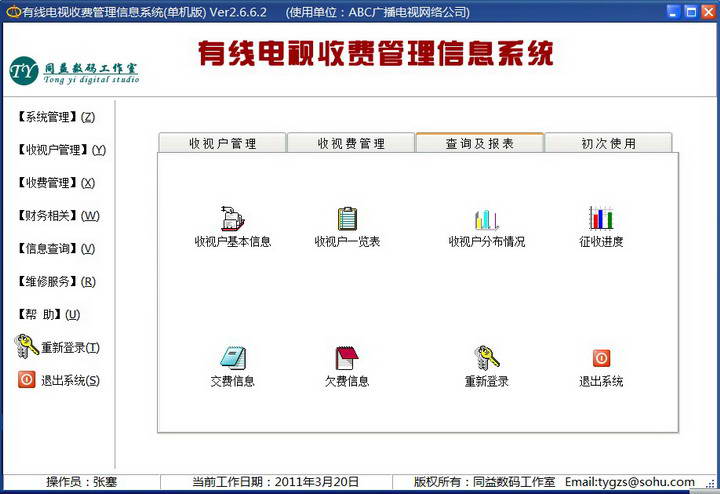The image size is (720, 494).
Task: Click the Tong Yi digital studio logo
Action: click(x=74, y=72)
